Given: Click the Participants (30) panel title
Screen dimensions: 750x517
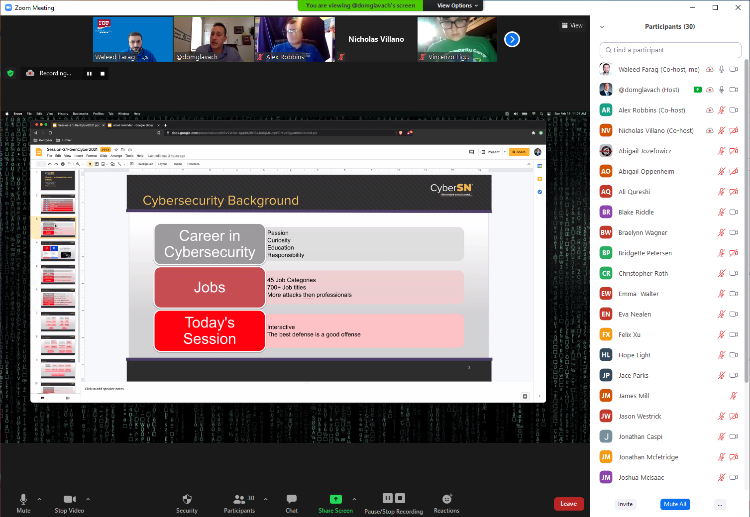Looking at the screenshot, I should pos(670,27).
